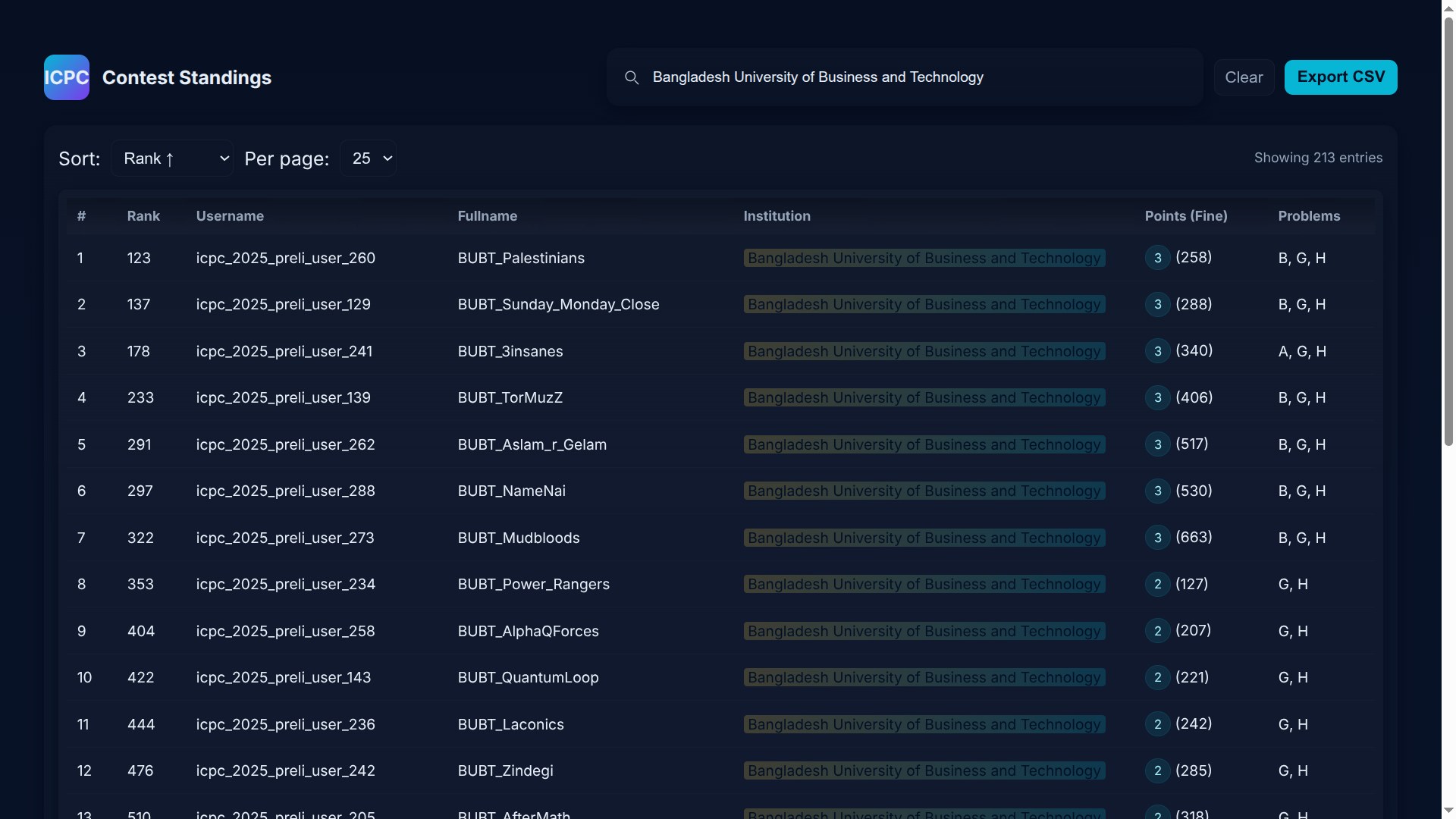Click fine value (127) for BUBT_Power_Rangers
Screen dimensions: 1456x819
point(1191,584)
